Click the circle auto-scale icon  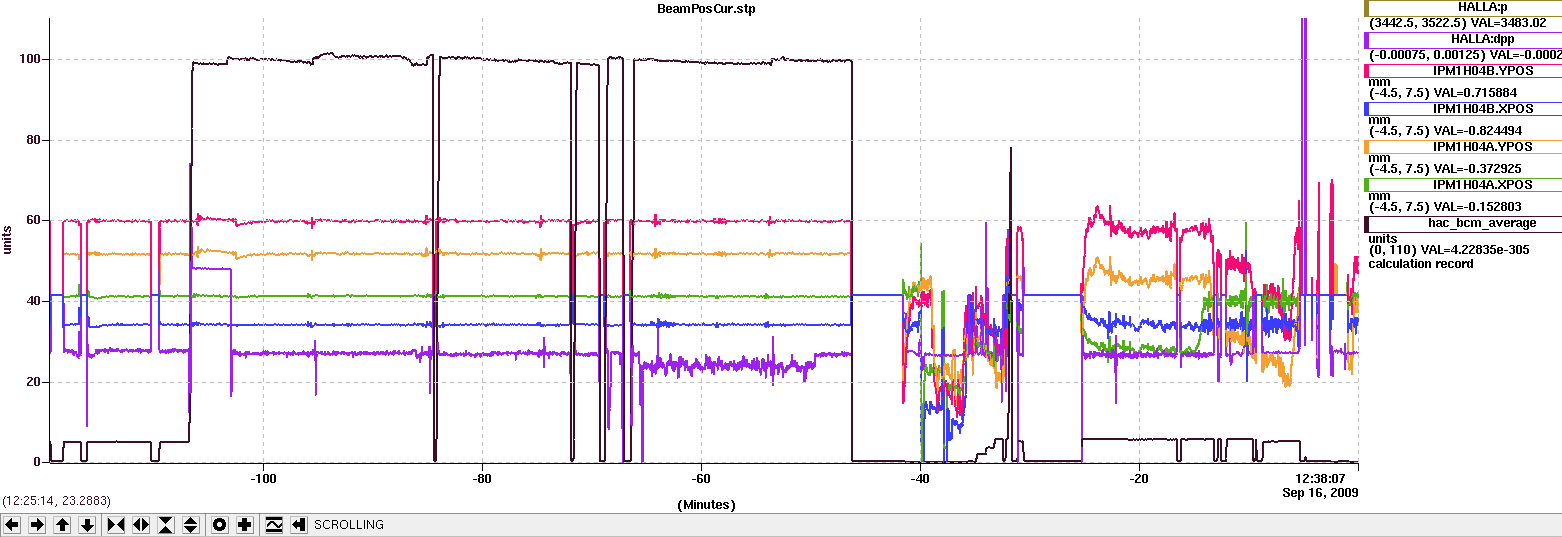coord(220,525)
